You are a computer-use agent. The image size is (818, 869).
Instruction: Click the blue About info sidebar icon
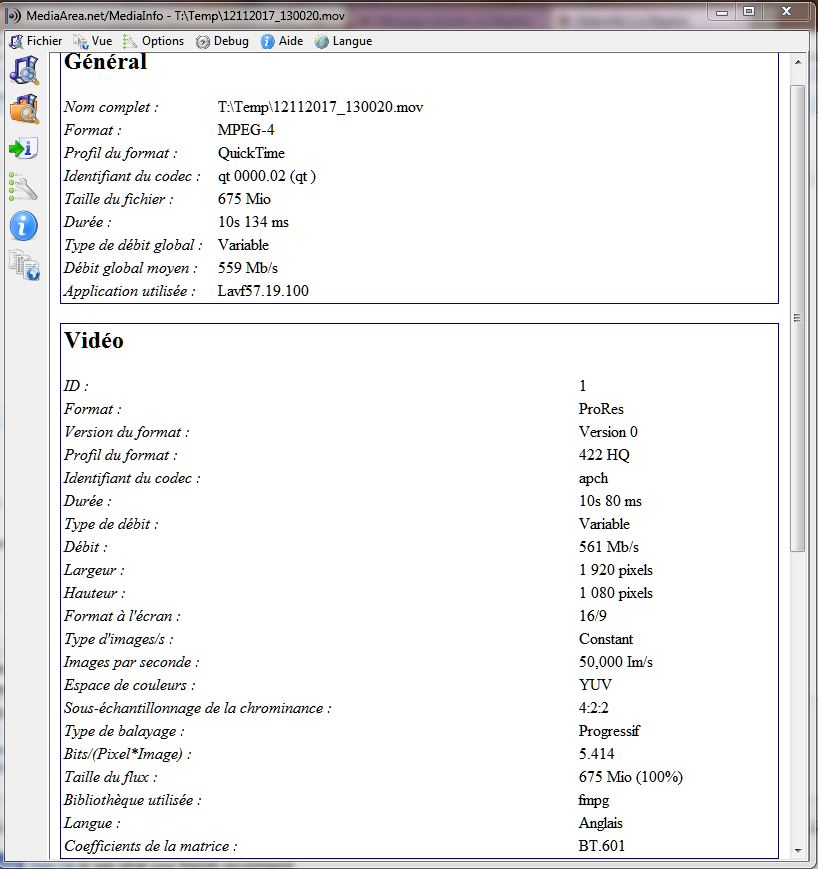(23, 226)
